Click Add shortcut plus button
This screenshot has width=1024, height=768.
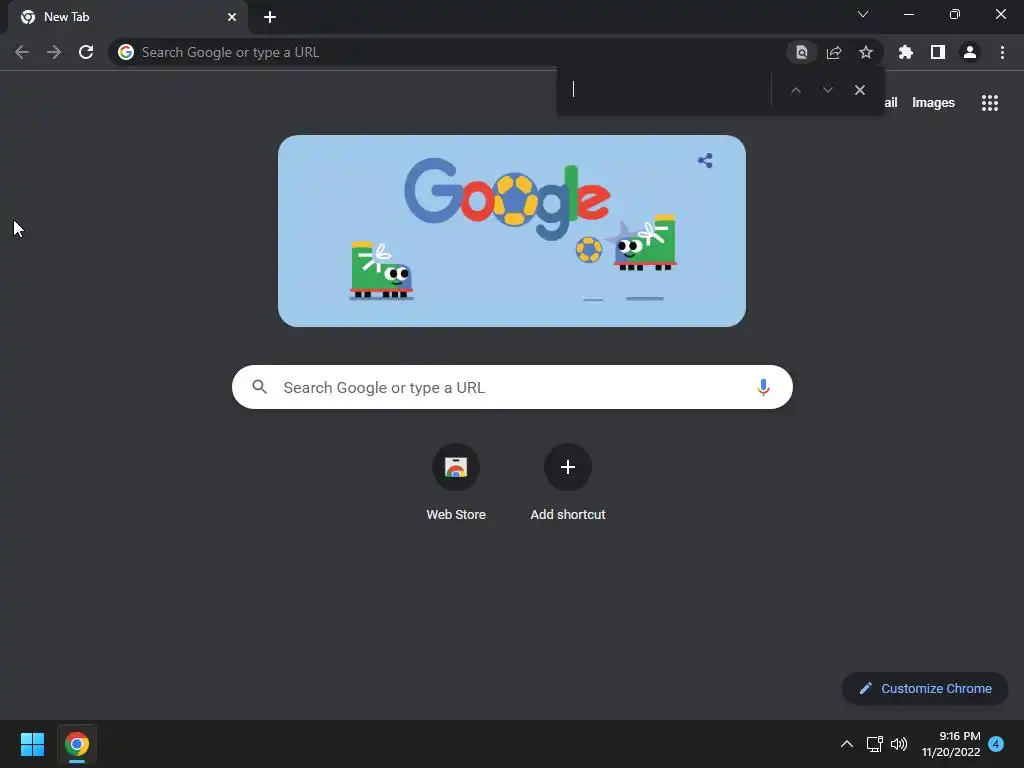[x=568, y=467]
